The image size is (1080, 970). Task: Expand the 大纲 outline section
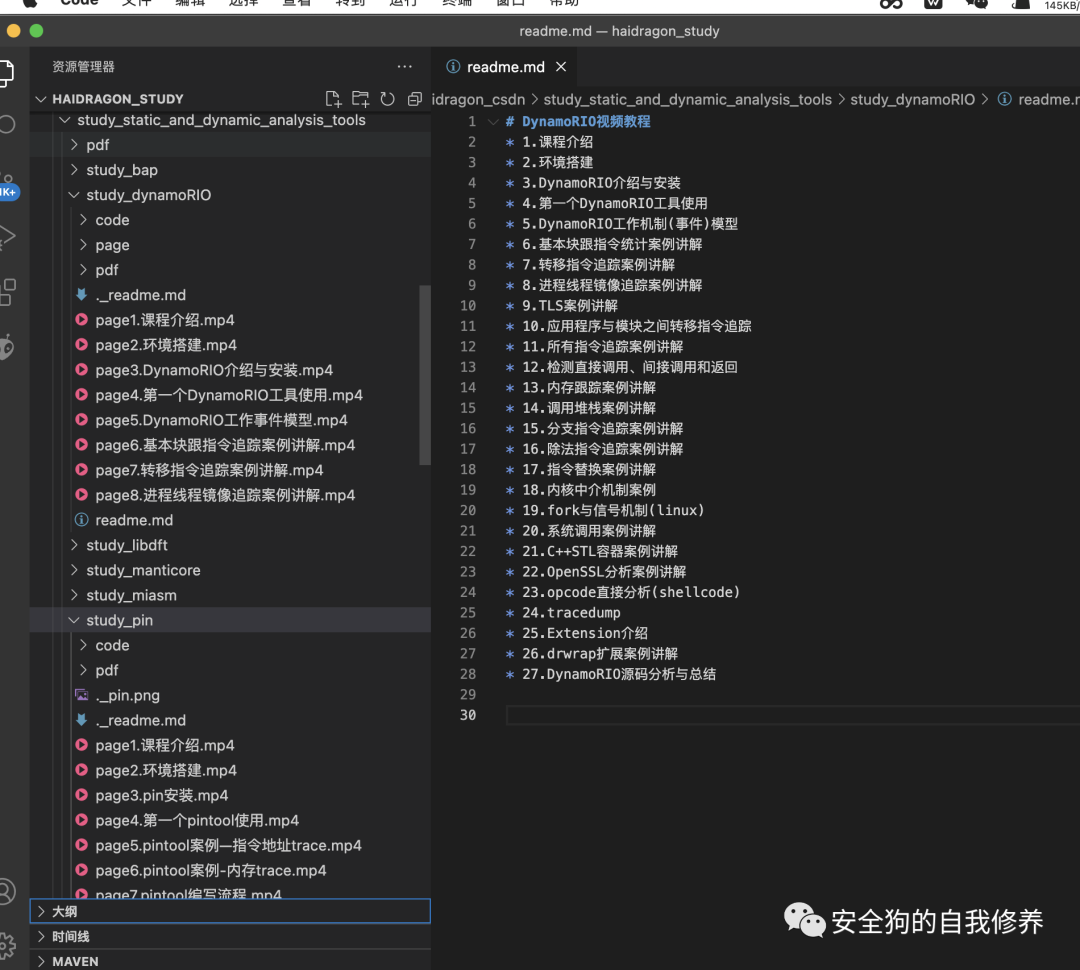pos(230,911)
